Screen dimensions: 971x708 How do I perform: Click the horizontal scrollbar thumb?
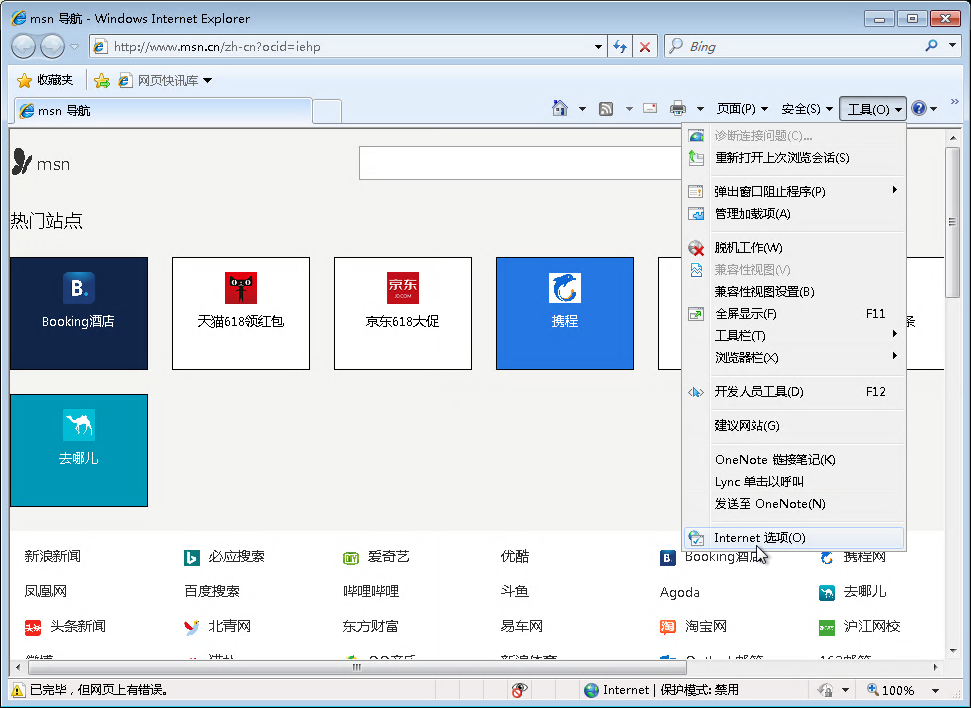point(357,667)
